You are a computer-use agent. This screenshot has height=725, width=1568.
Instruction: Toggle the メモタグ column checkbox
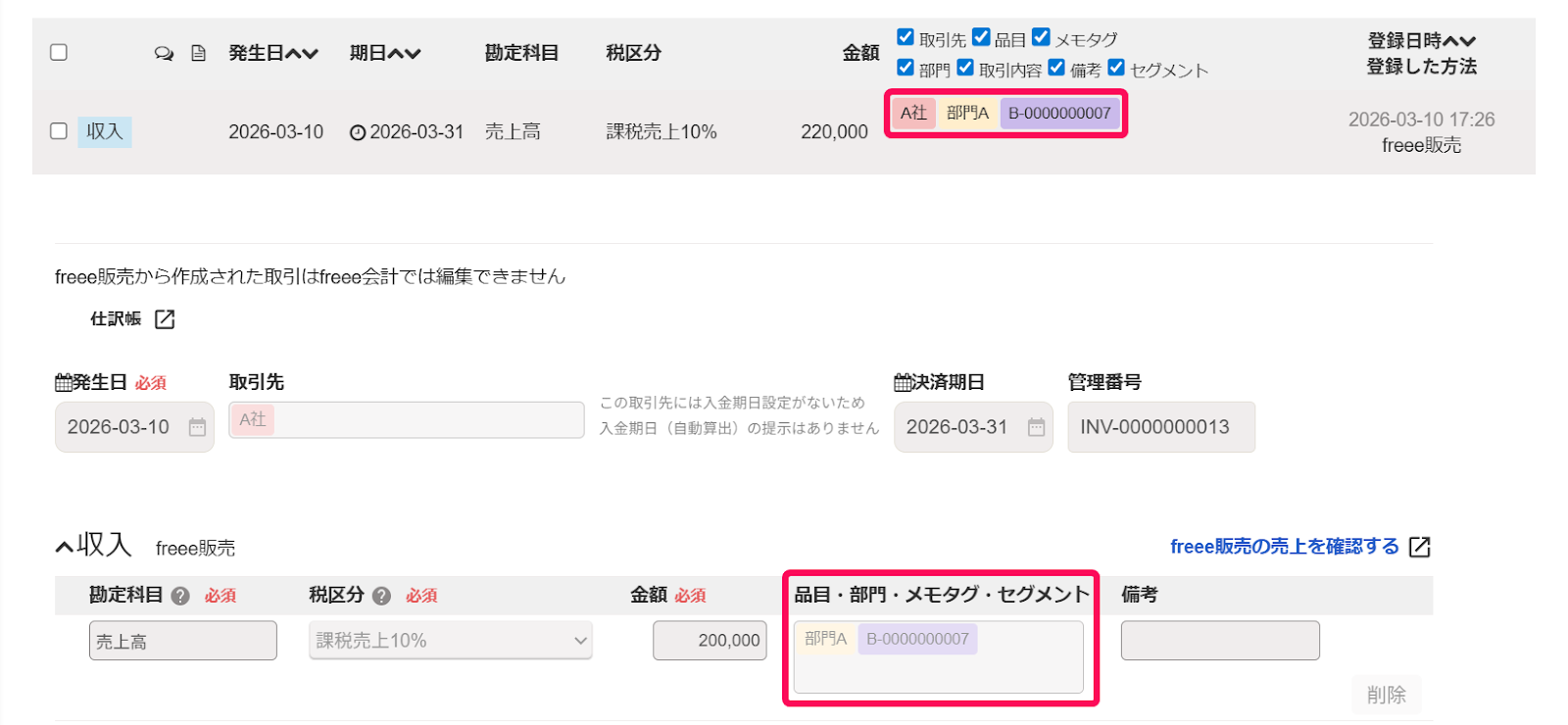tap(1041, 37)
